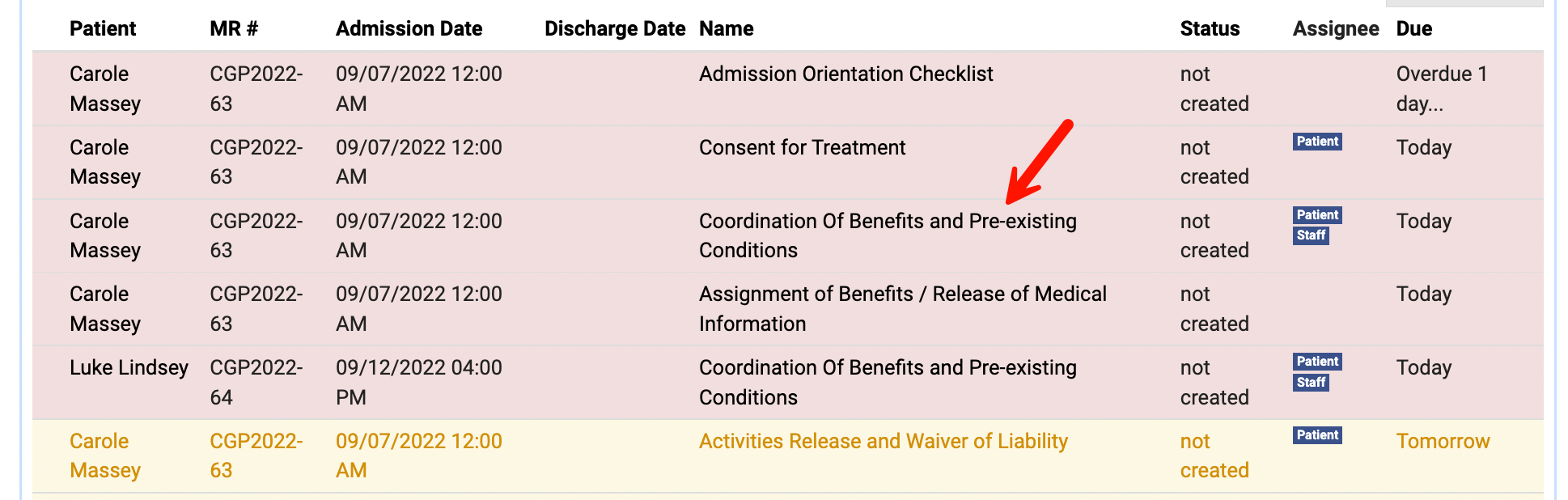Open the Consent for Treatment form
This screenshot has width=1568, height=500.
click(x=802, y=147)
